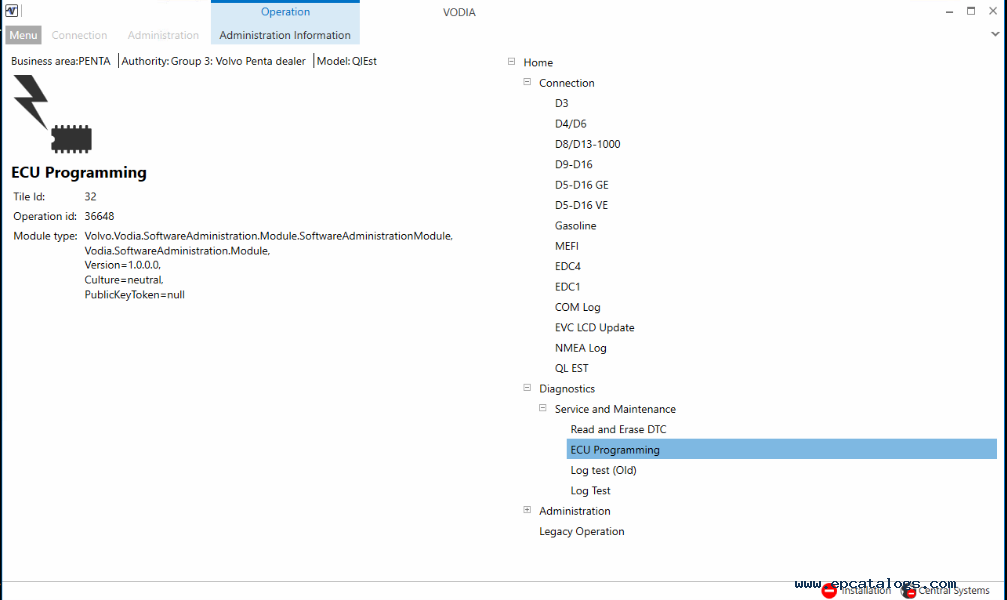Select the D4/D6 tree item
This screenshot has width=1007, height=600.
(570, 123)
